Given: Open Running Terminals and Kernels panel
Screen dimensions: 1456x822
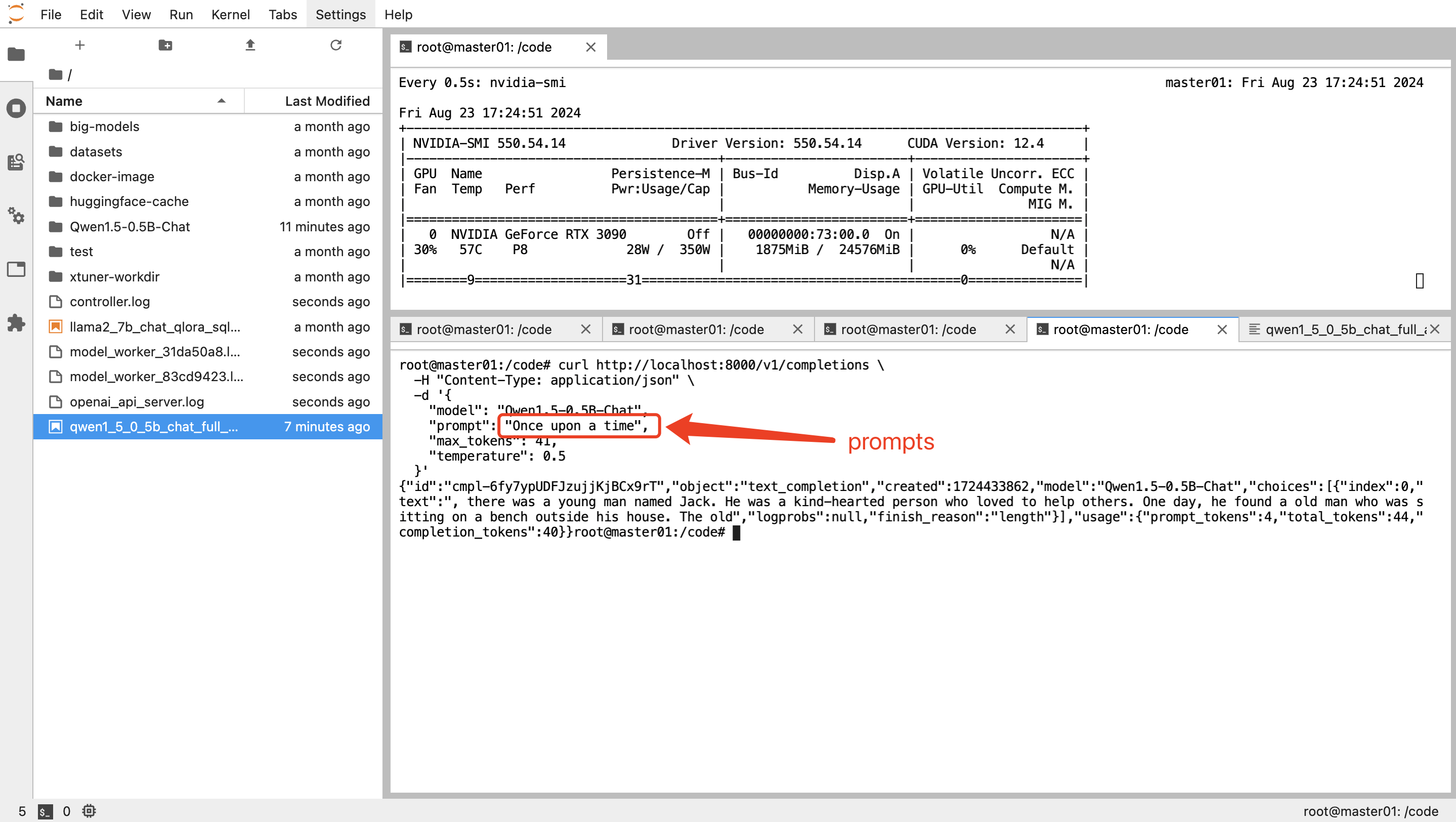Looking at the screenshot, I should pos(16,108).
